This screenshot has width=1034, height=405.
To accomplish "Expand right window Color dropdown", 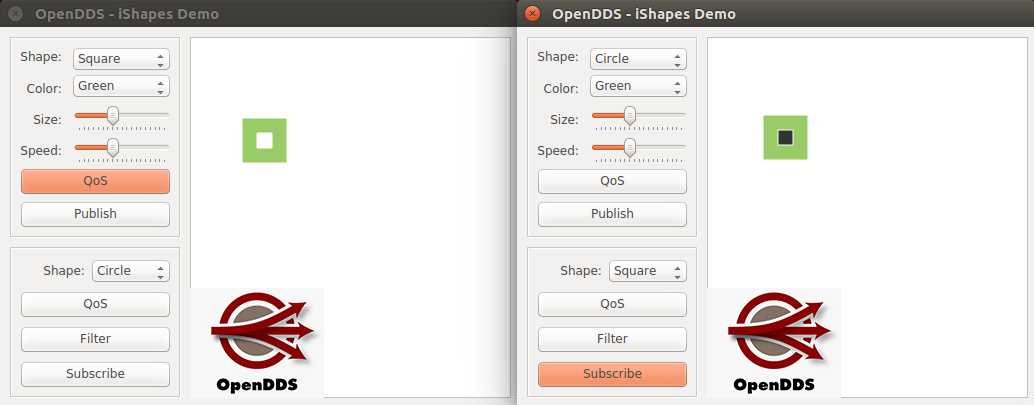I will (x=638, y=86).
